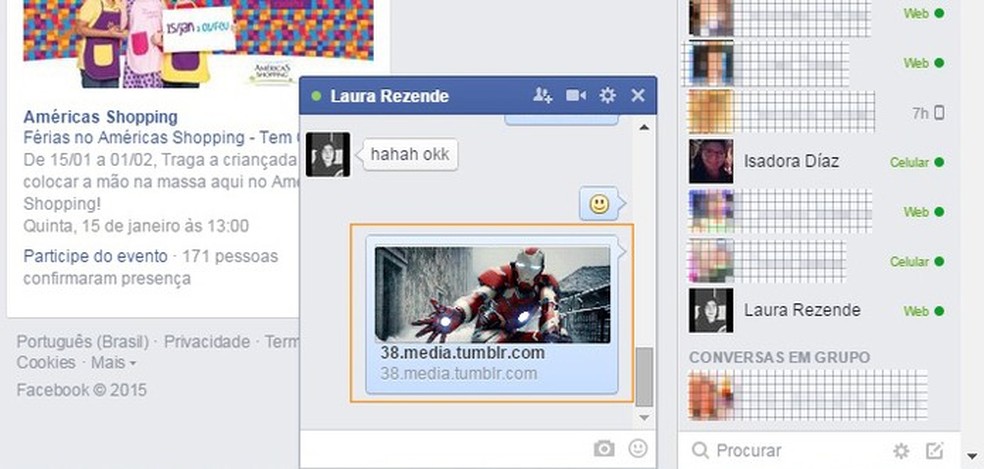This screenshot has width=984, height=469.
Task: Click the 'hahah okk' message bubble
Action: click(x=410, y=154)
